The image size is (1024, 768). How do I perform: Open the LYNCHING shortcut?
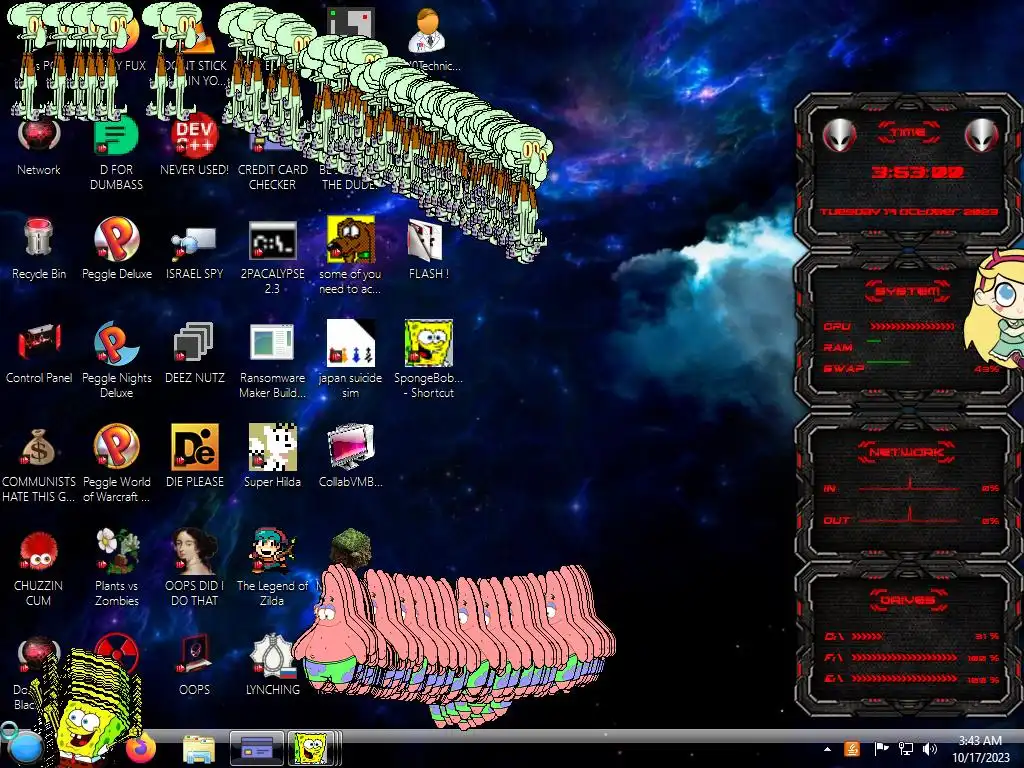pos(273,665)
